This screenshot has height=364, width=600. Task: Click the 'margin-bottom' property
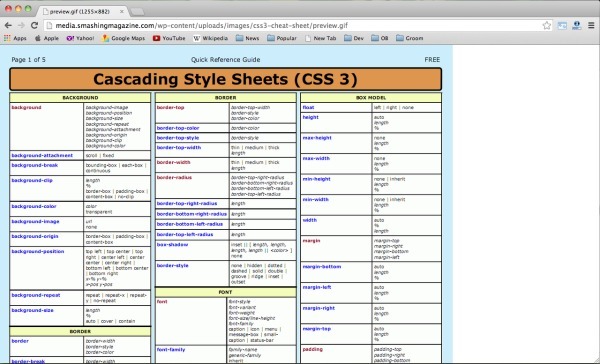322,267
